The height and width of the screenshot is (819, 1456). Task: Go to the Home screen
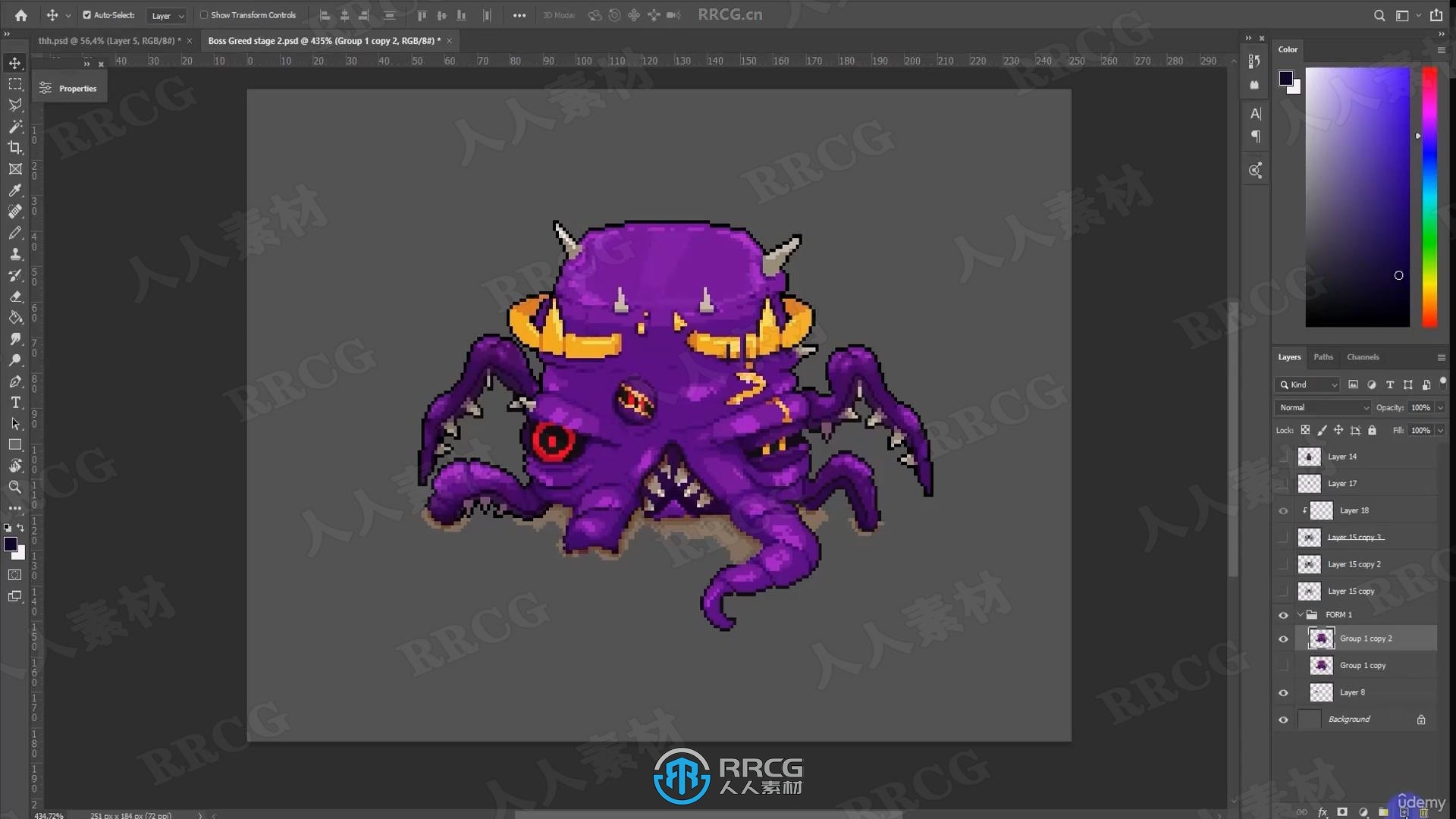pyautogui.click(x=20, y=15)
